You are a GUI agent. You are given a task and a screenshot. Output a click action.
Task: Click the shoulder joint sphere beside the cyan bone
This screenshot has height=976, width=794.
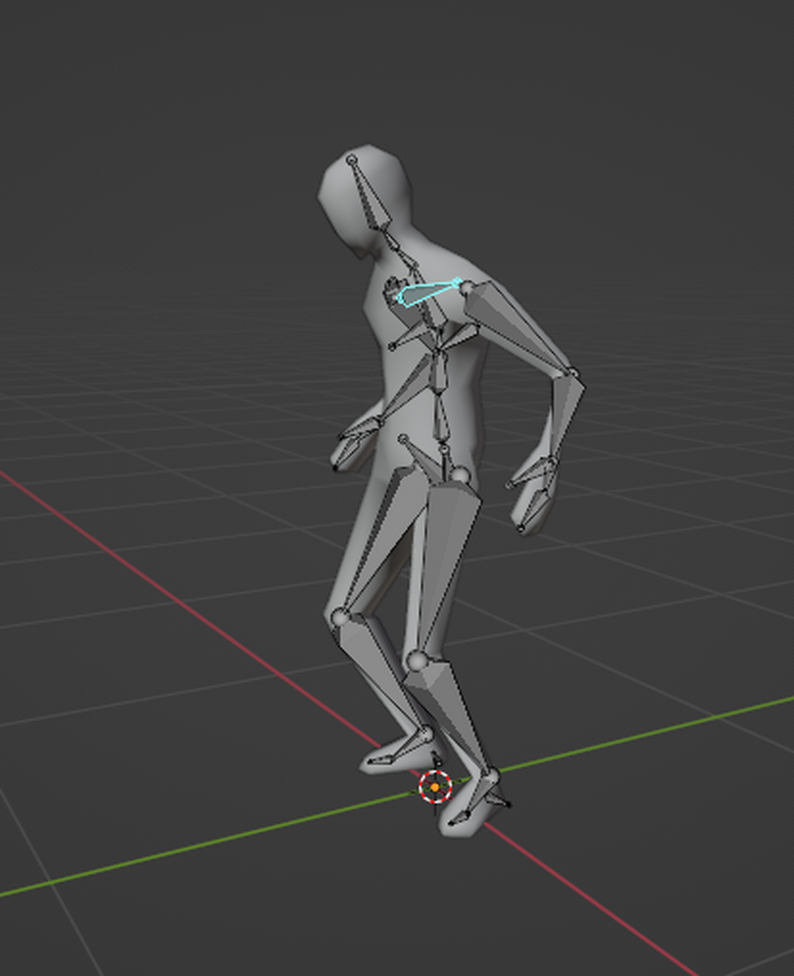[467, 288]
